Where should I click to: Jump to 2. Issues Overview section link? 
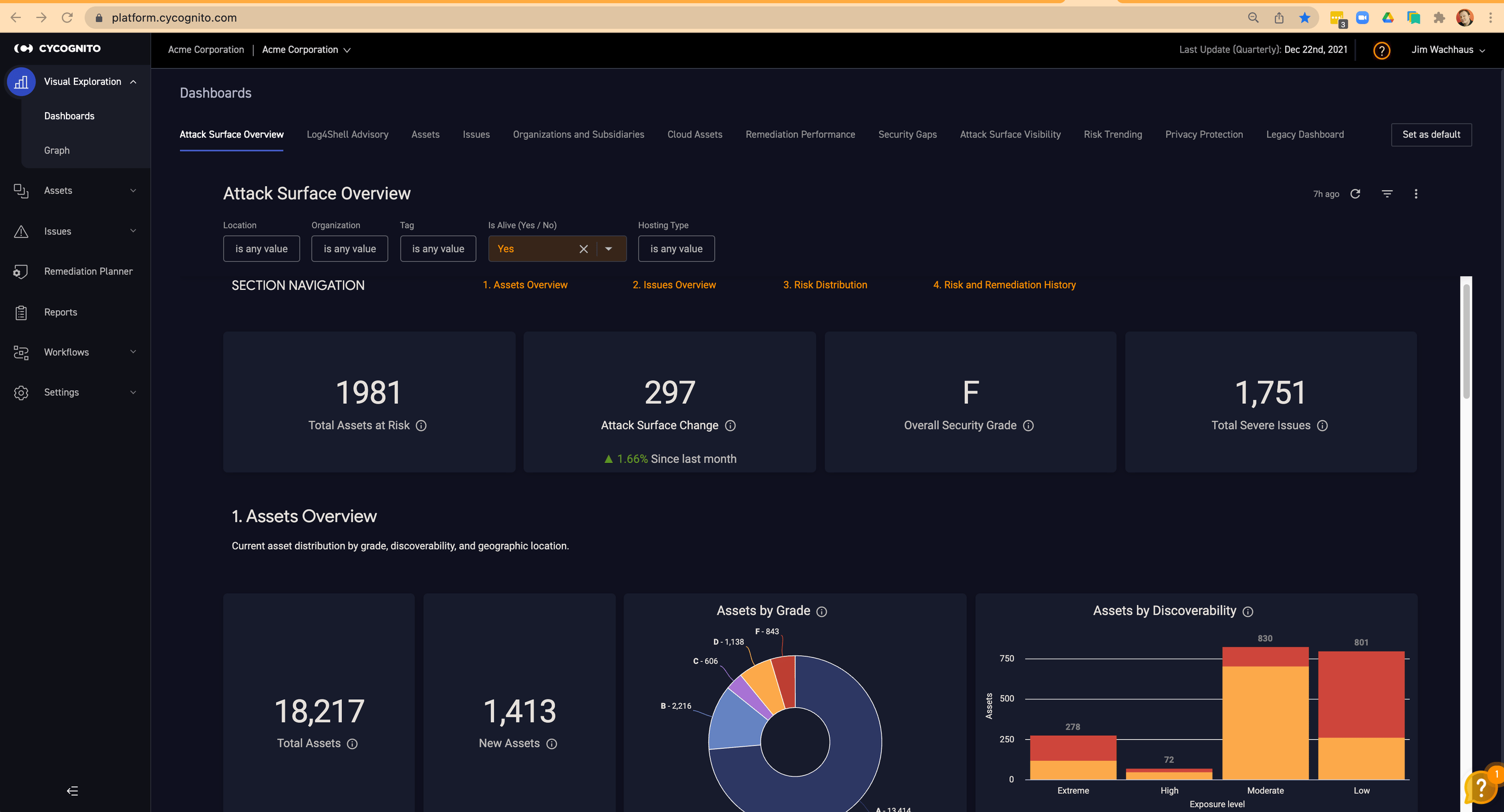(674, 285)
